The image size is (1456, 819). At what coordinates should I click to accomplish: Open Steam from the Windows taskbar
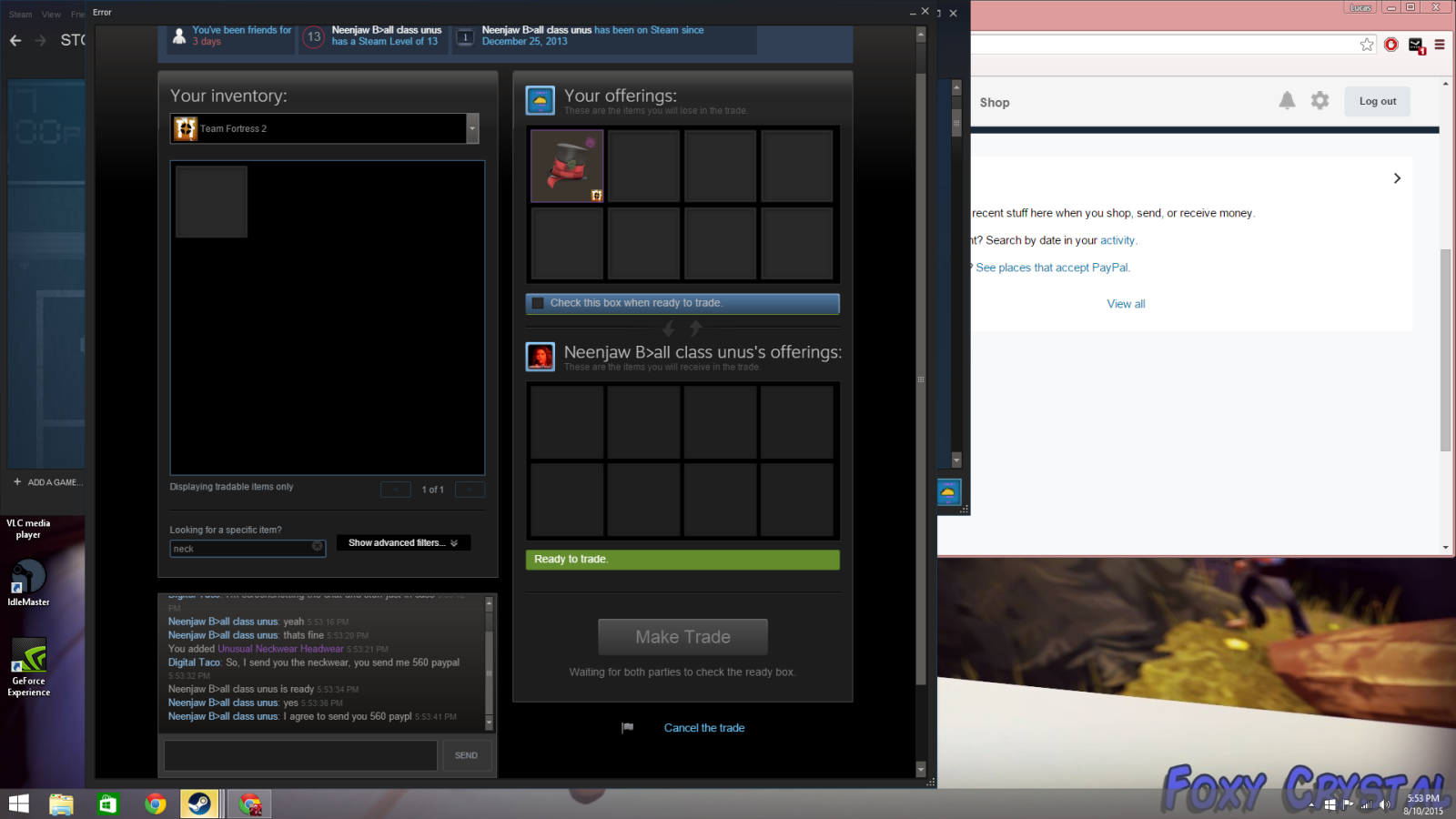pyautogui.click(x=199, y=804)
